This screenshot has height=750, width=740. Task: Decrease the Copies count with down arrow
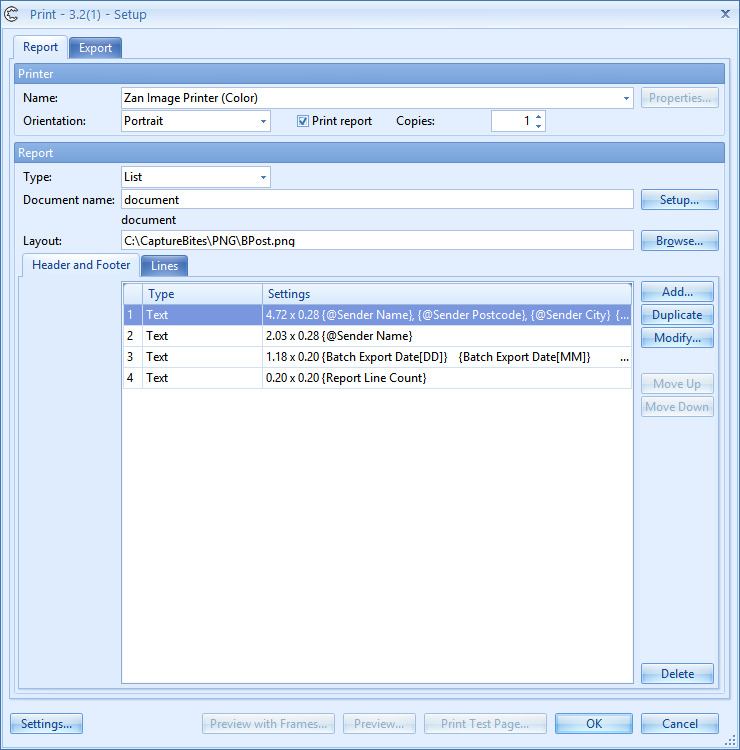[x=539, y=126]
